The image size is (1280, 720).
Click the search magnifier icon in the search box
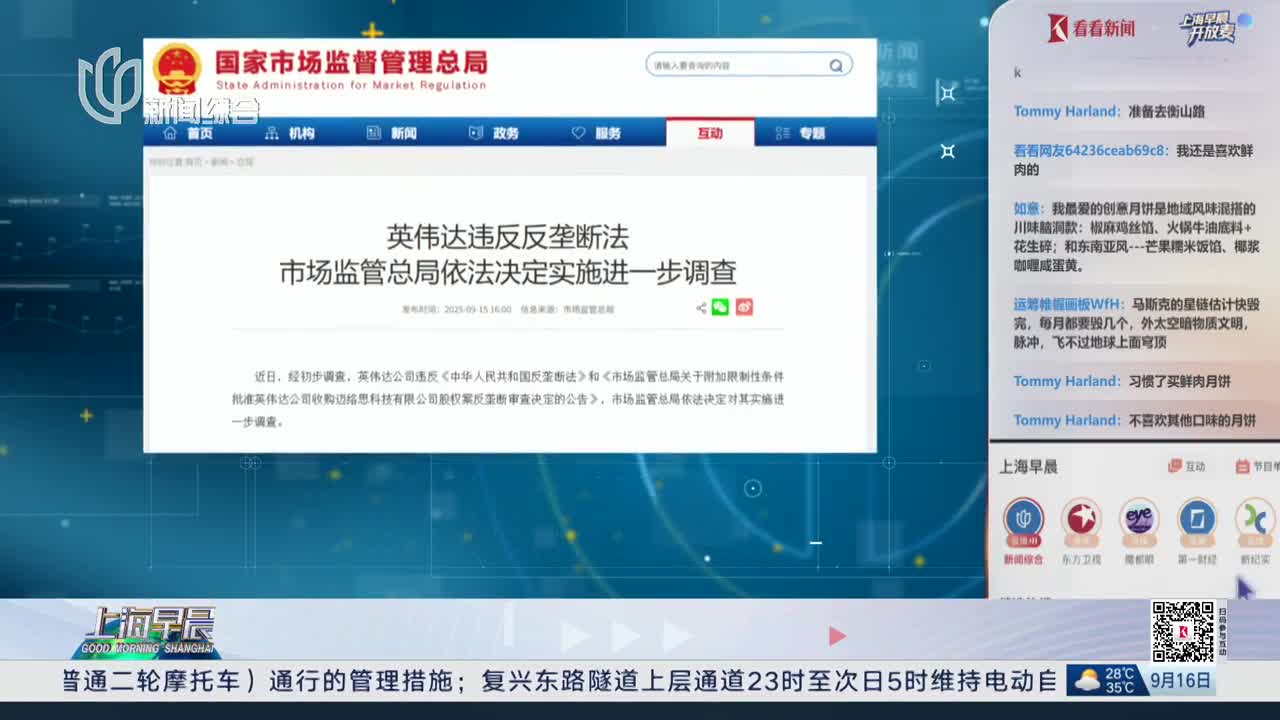tap(835, 65)
